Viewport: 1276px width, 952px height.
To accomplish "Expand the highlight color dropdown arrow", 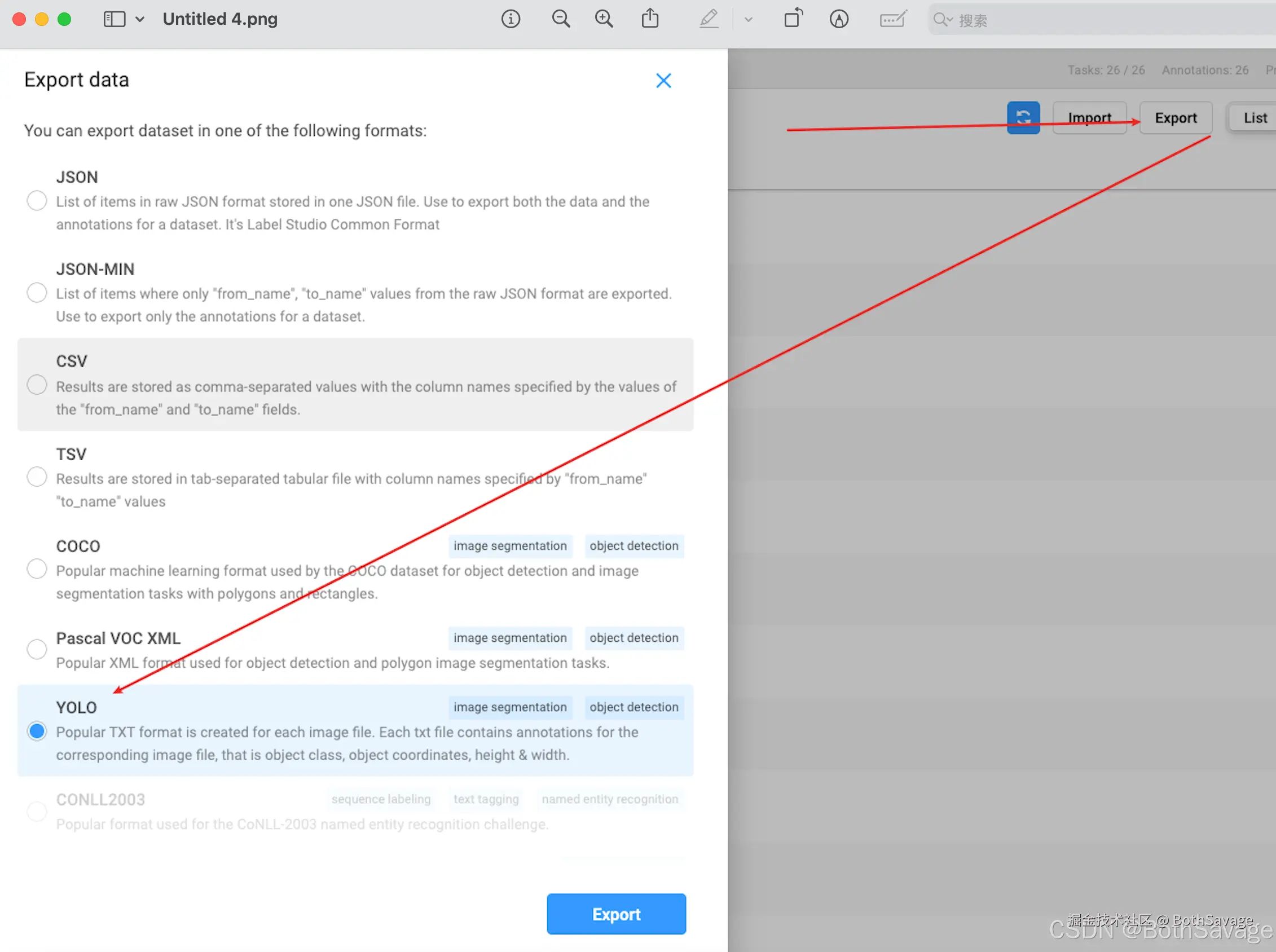I will click(748, 19).
